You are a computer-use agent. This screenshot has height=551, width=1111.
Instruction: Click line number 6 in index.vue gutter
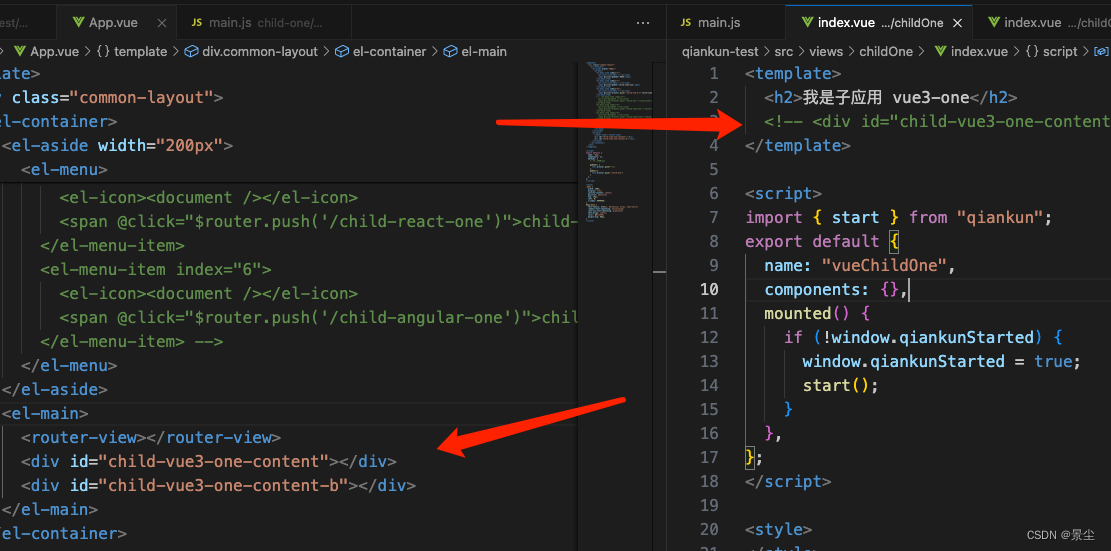click(x=714, y=193)
